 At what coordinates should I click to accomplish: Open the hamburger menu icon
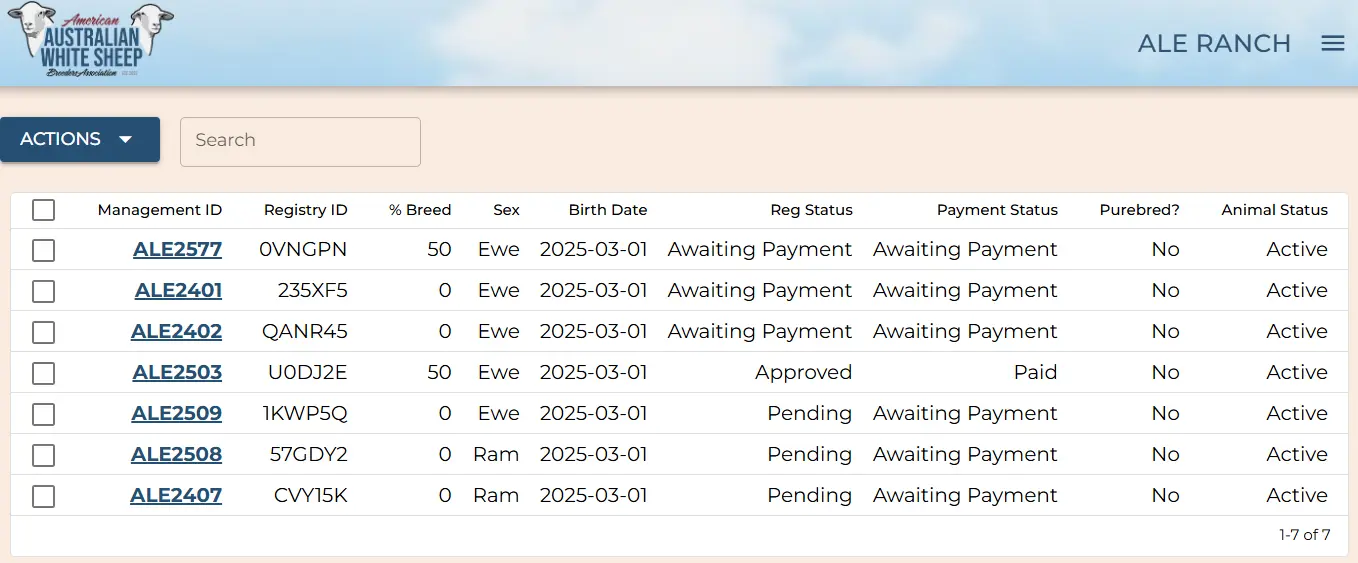pos(1332,44)
